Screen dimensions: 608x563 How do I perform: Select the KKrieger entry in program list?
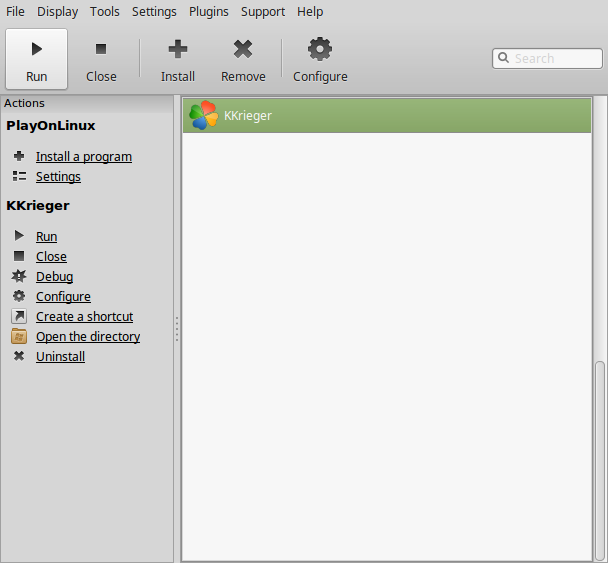(387, 116)
